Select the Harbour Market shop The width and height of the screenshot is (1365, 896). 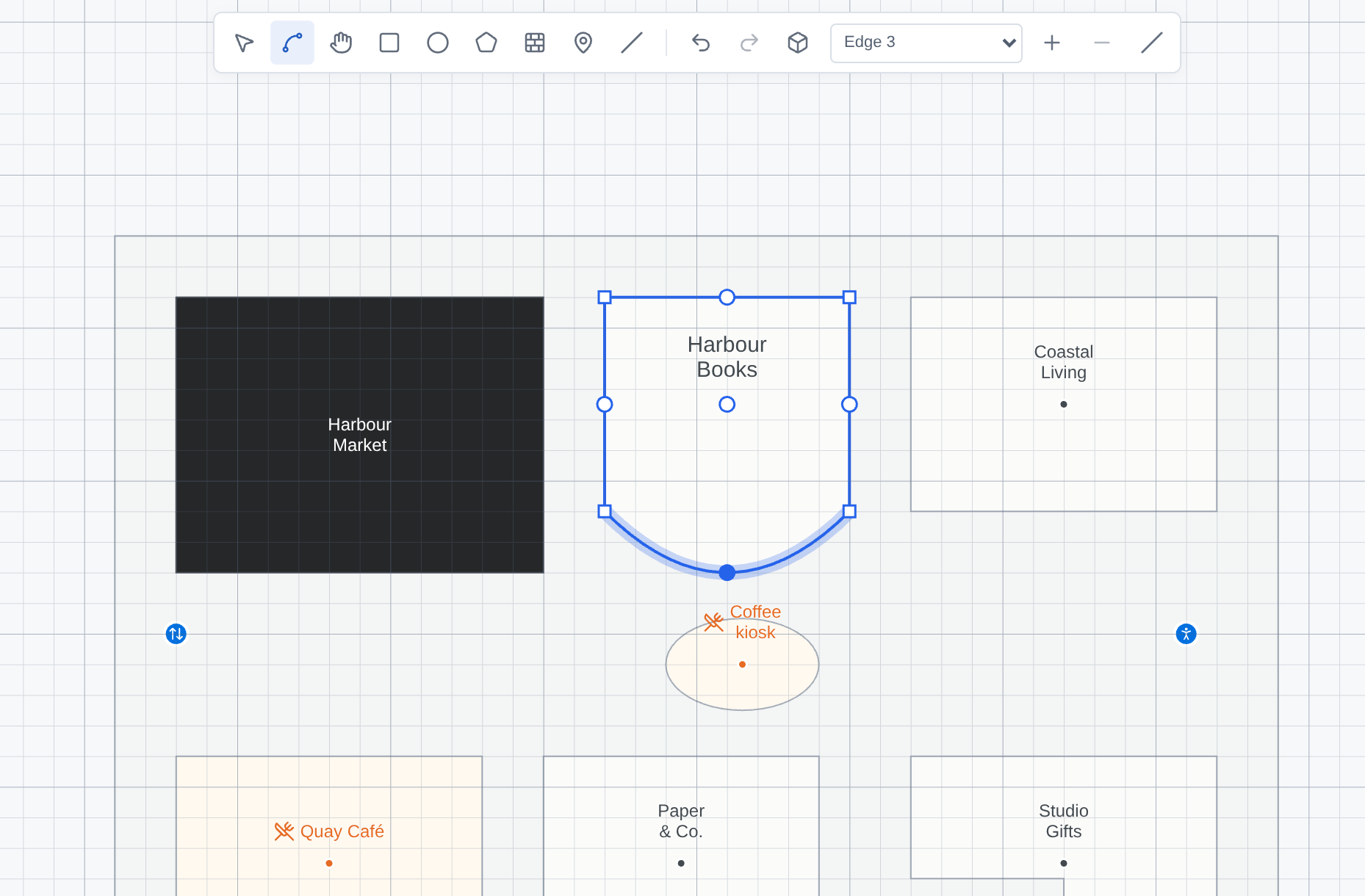click(x=360, y=435)
